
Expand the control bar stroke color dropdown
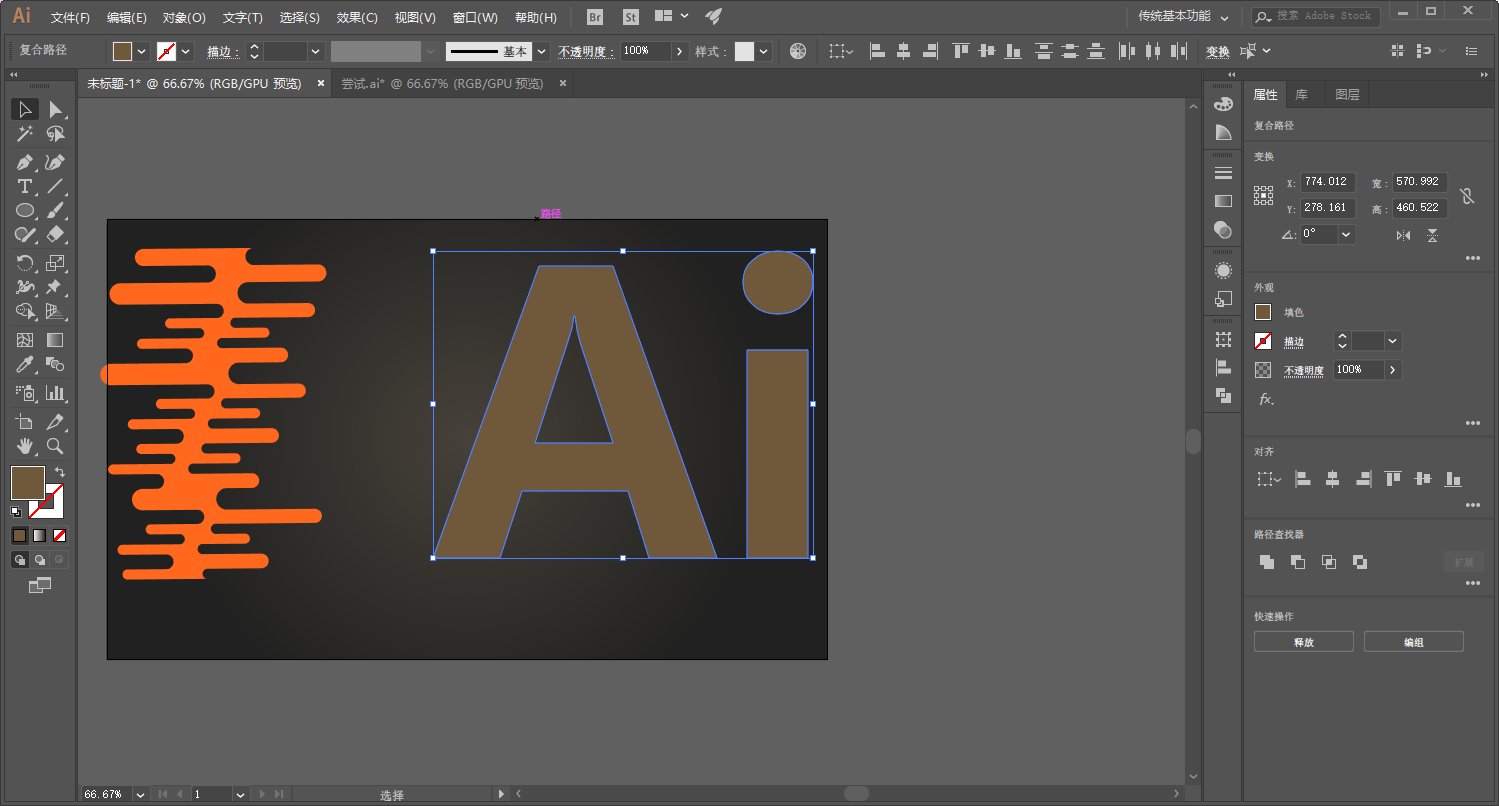click(x=186, y=51)
